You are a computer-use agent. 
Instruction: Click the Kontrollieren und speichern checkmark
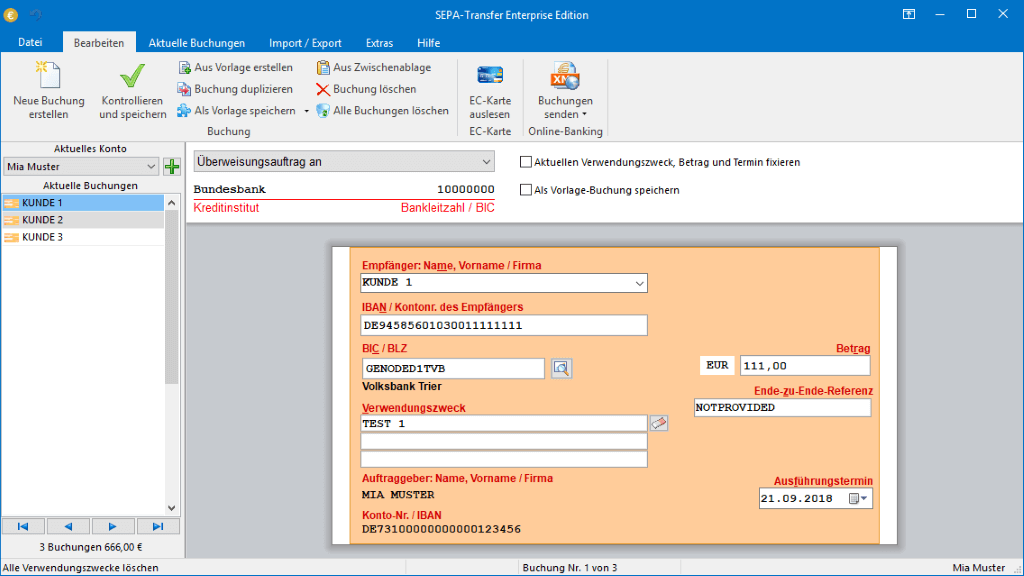132,77
